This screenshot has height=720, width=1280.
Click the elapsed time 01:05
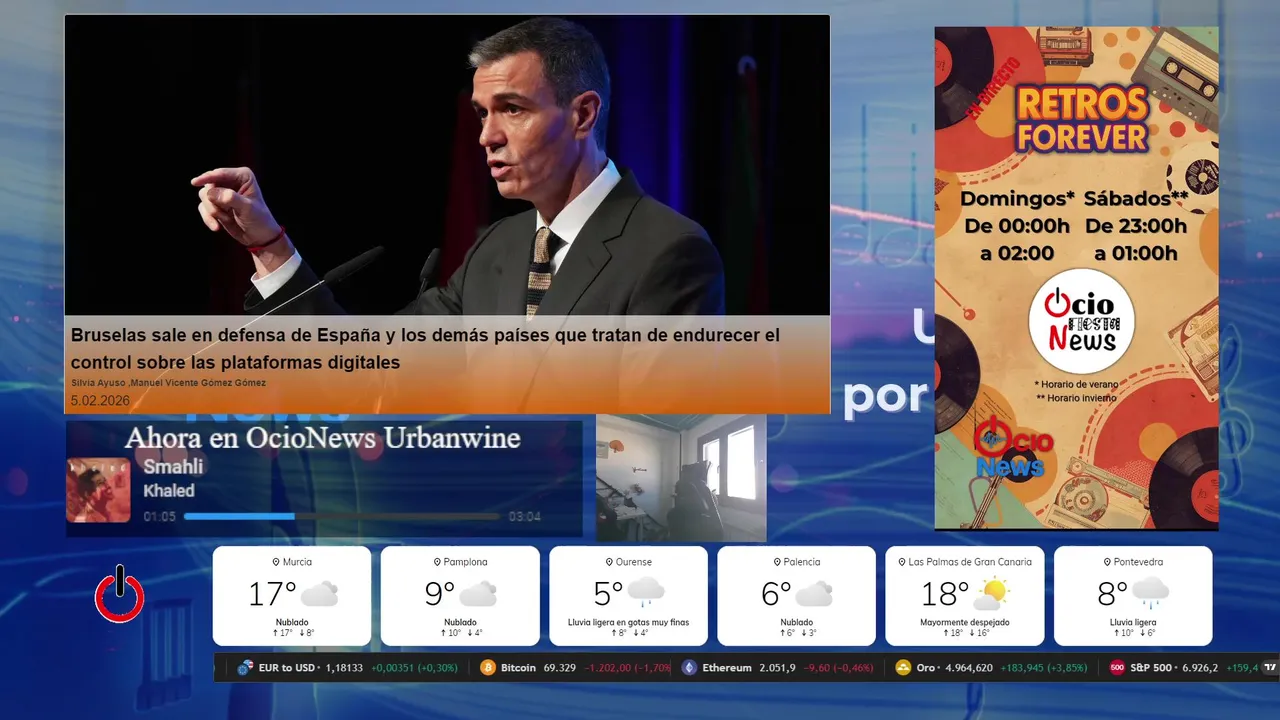(x=159, y=517)
